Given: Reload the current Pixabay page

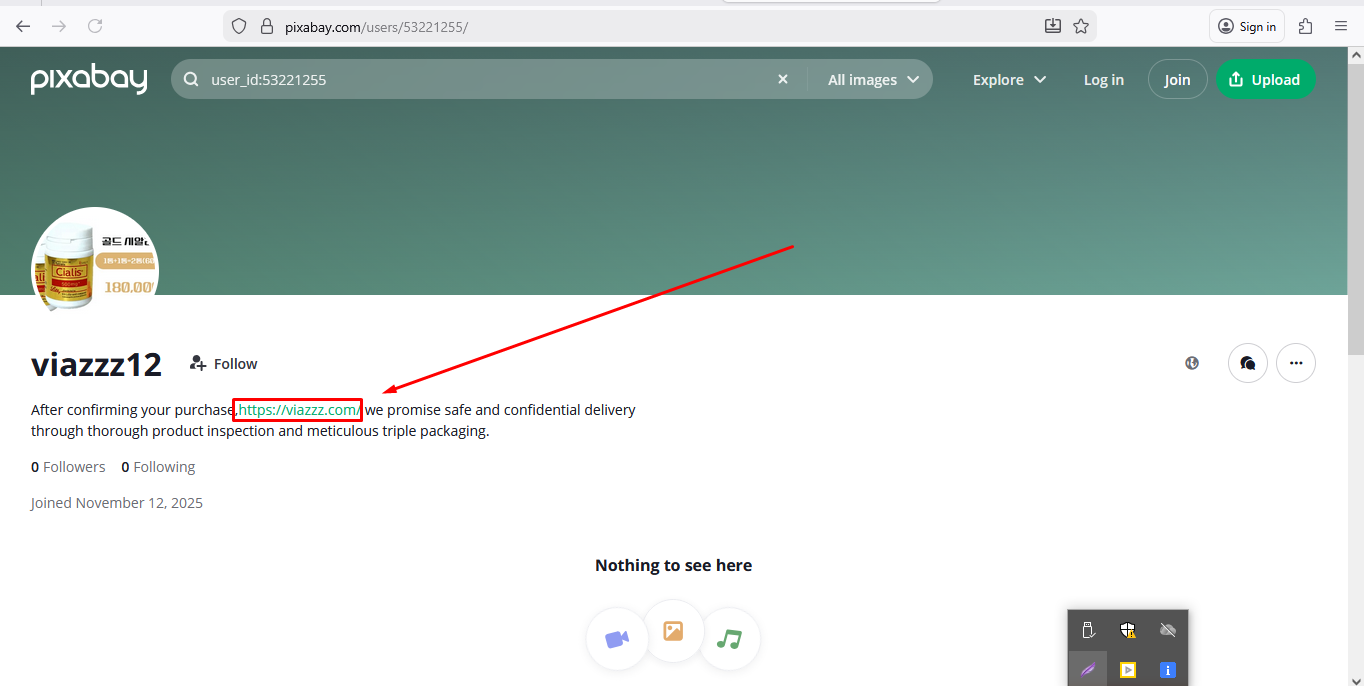Looking at the screenshot, I should tap(95, 26).
